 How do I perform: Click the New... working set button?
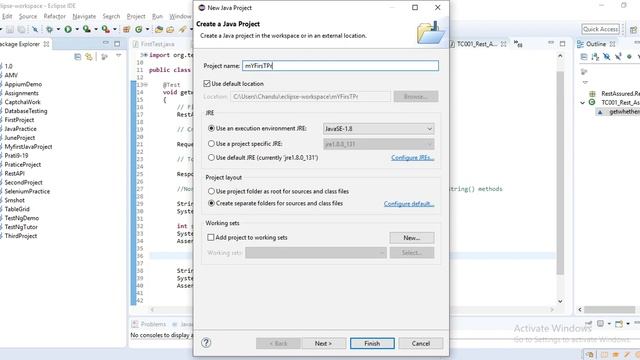click(x=412, y=238)
